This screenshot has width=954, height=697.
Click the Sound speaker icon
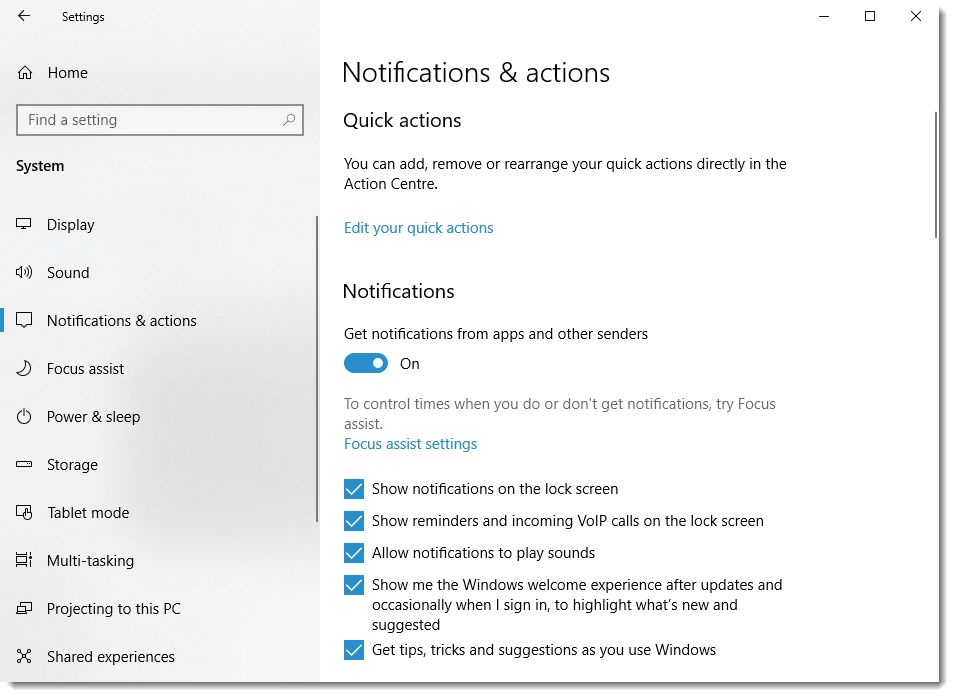click(x=23, y=272)
